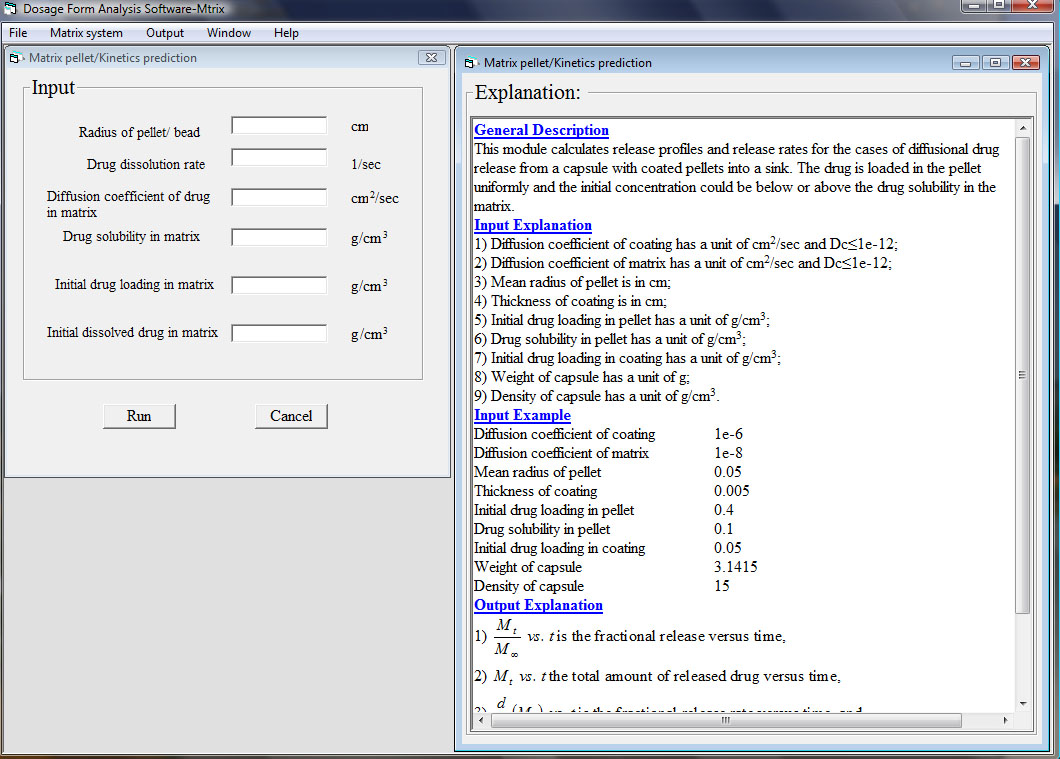Viewport: 1060px width, 759px height.
Task: Click the Drug dissolution rate input
Action: (279, 158)
